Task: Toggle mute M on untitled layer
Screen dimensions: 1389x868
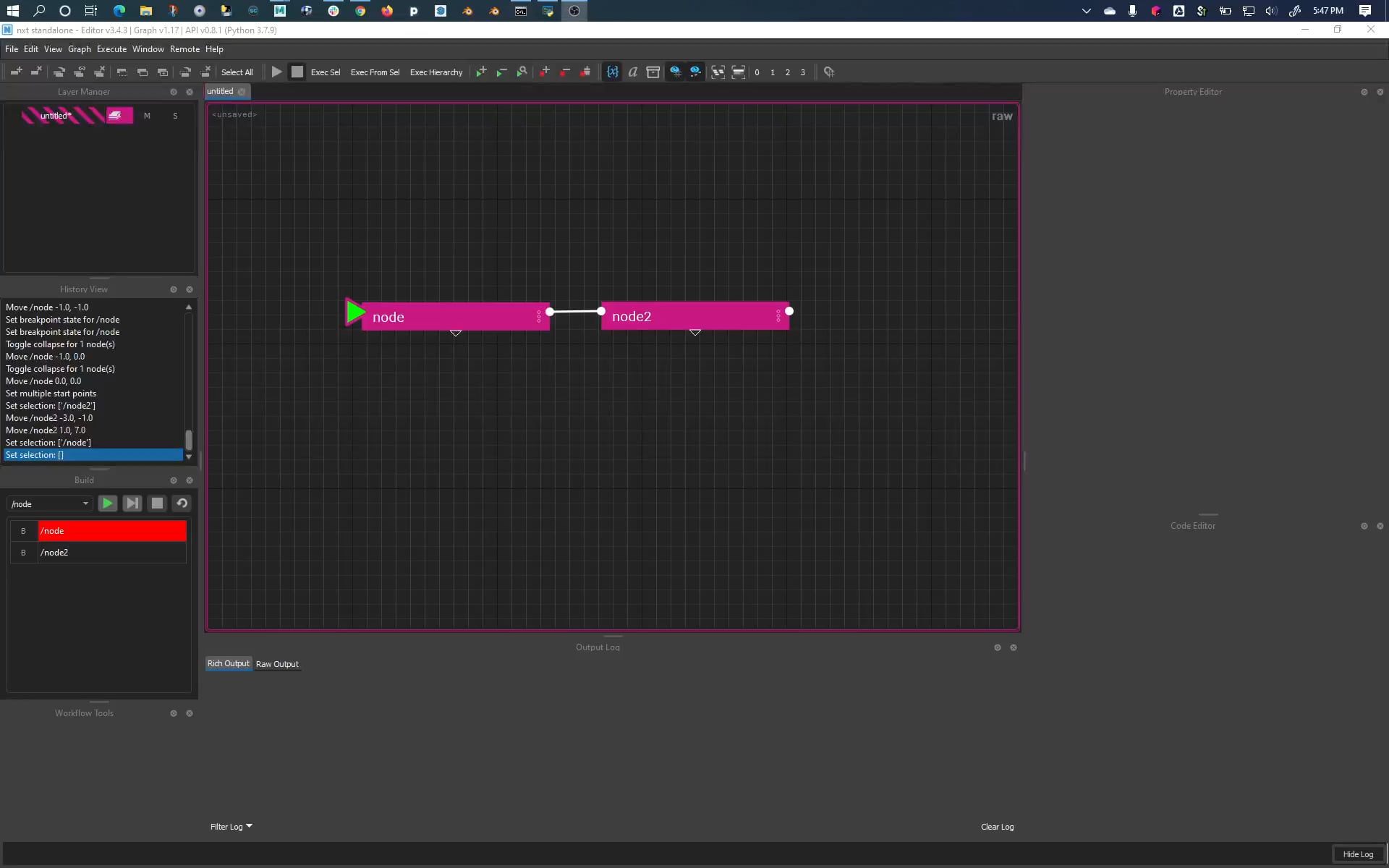Action: point(147,116)
